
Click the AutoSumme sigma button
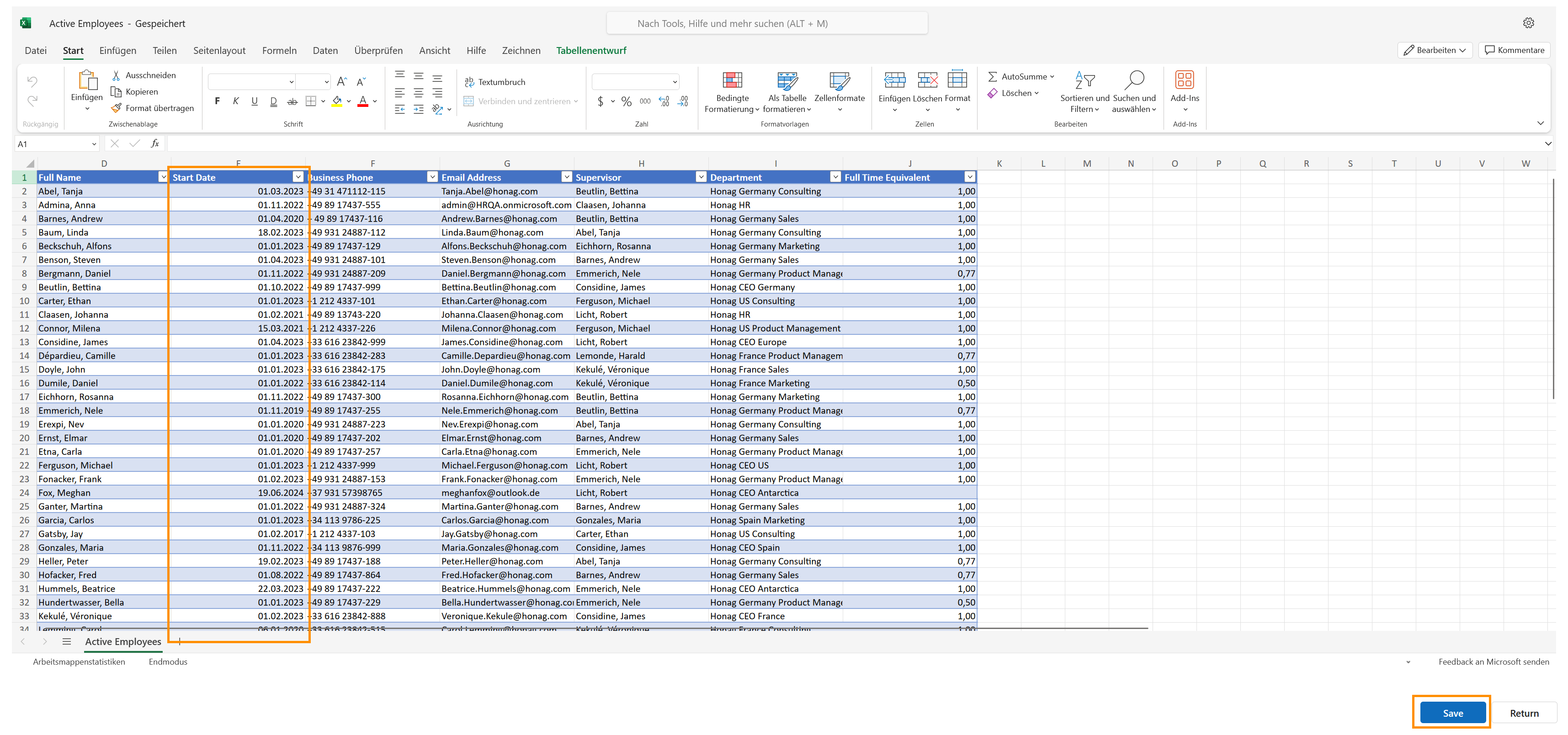(x=1020, y=77)
